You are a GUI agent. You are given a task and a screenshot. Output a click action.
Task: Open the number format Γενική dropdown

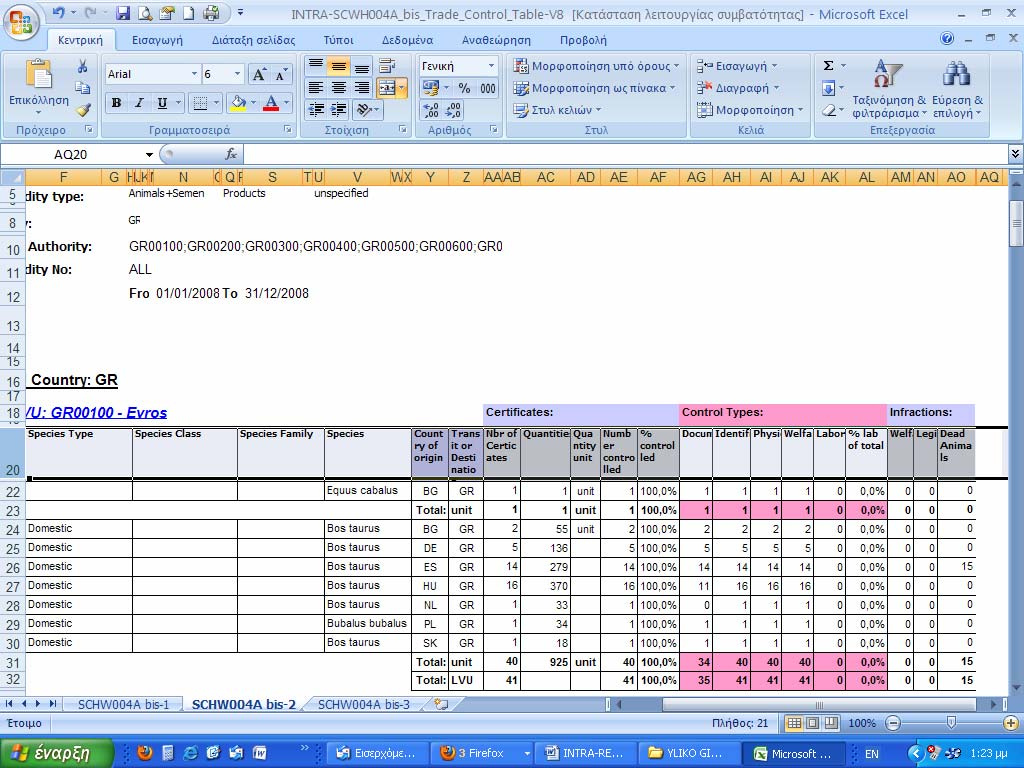coord(491,66)
